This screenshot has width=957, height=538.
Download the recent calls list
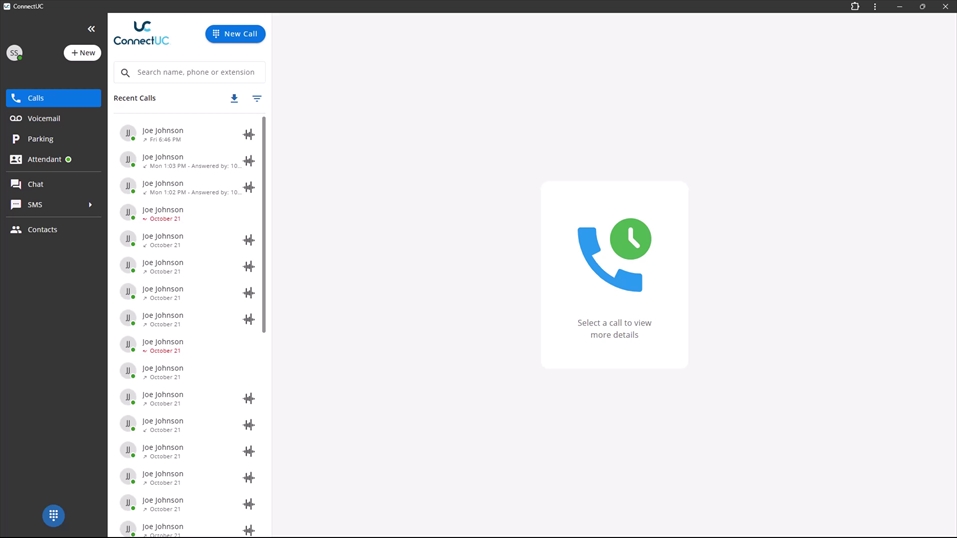click(x=234, y=99)
